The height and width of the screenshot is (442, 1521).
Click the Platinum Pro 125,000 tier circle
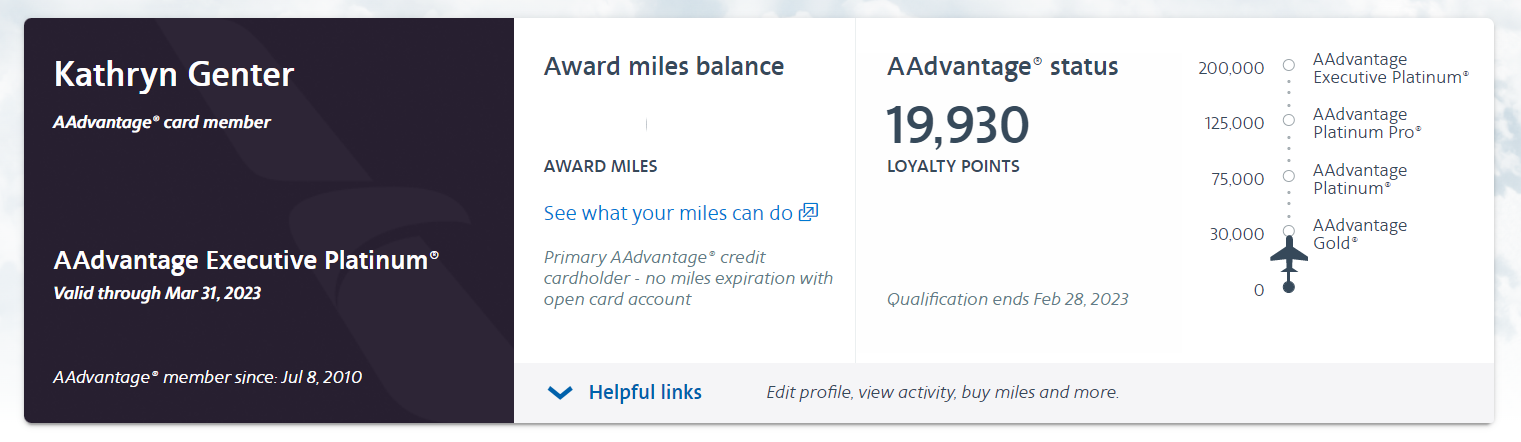tap(1289, 120)
